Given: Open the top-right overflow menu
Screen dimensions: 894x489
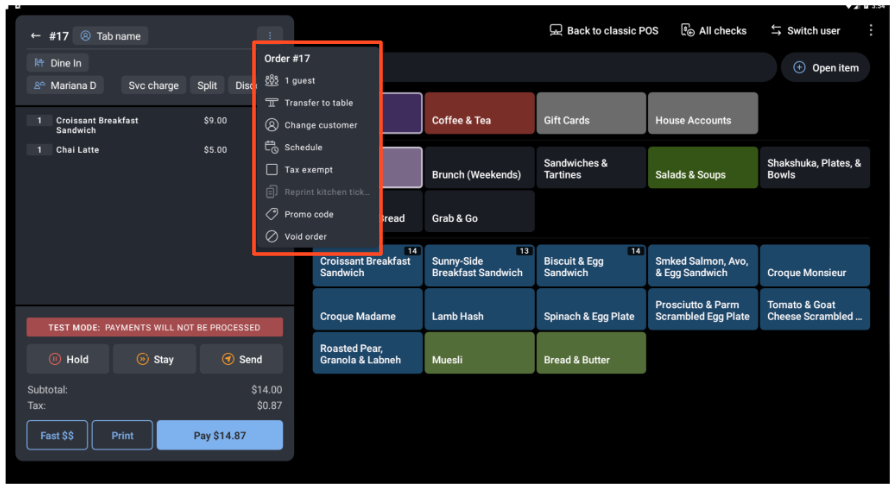Looking at the screenshot, I should (870, 31).
